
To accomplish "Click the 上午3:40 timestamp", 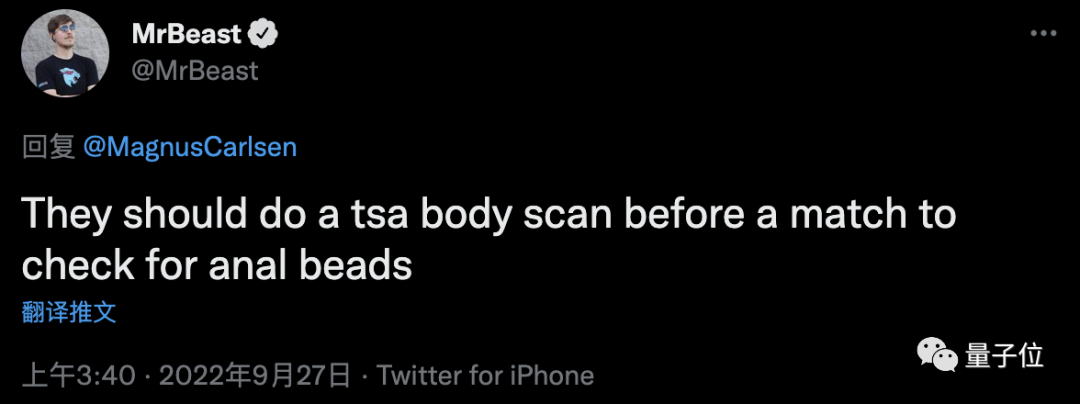I will [x=78, y=376].
